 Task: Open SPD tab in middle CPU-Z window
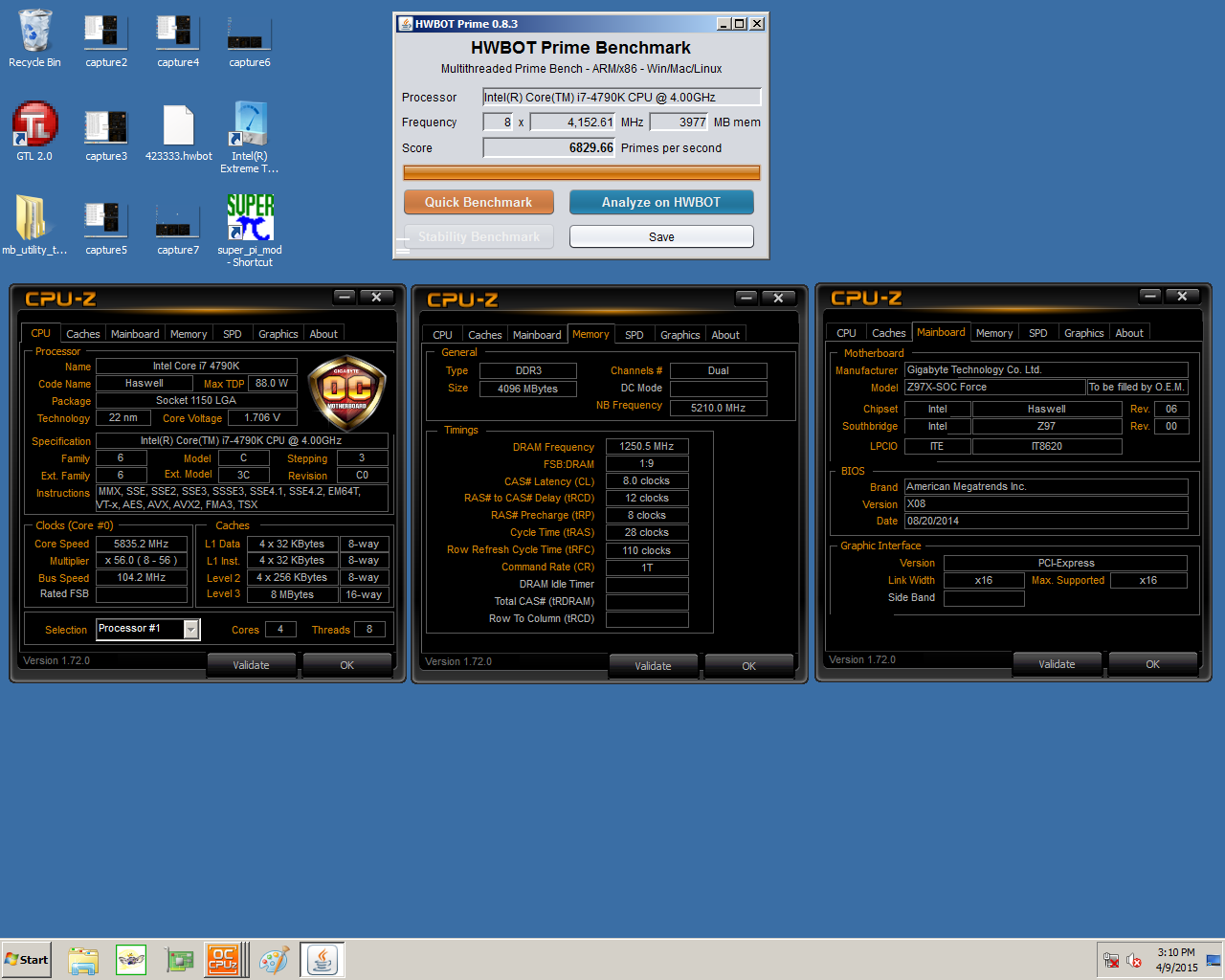[635, 335]
